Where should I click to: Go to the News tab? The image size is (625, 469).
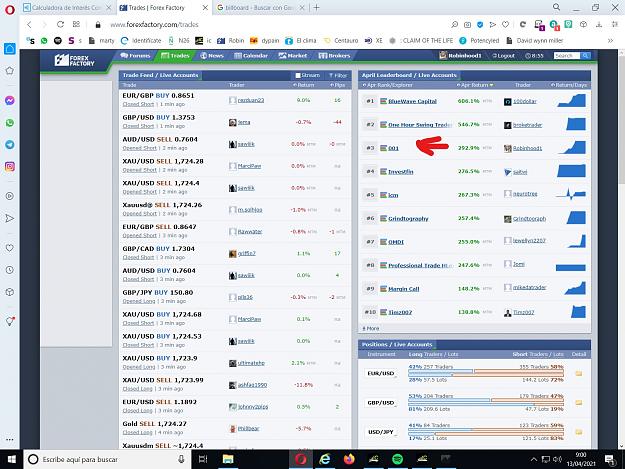pyautogui.click(x=212, y=55)
